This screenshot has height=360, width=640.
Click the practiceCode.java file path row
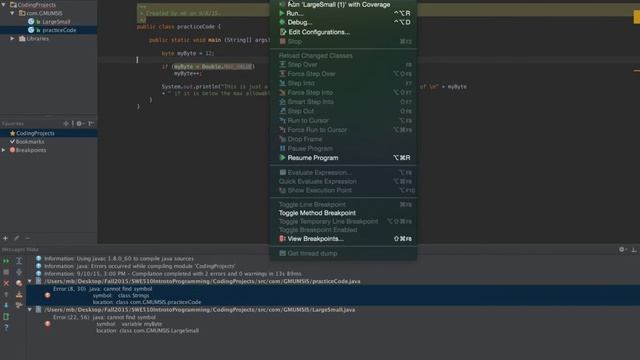click(202, 282)
